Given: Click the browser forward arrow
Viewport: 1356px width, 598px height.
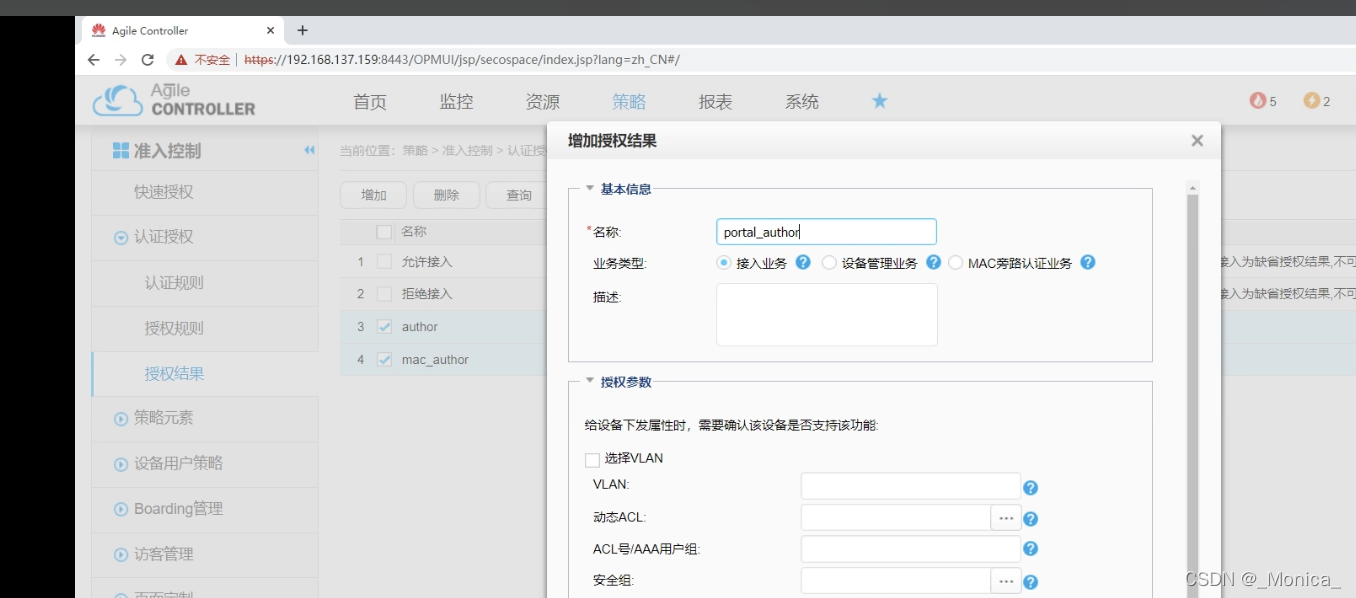Looking at the screenshot, I should (120, 60).
